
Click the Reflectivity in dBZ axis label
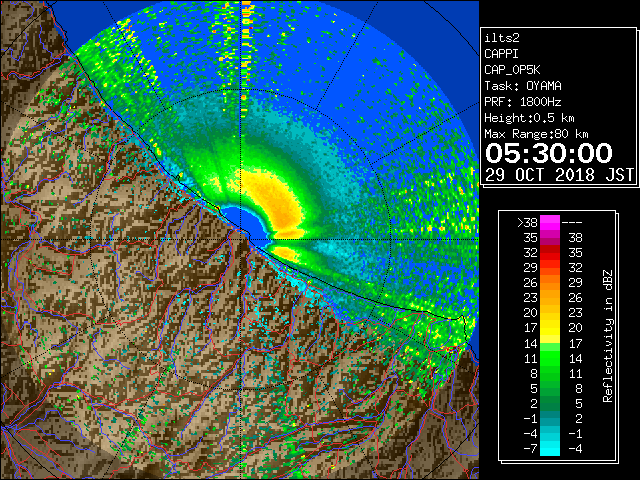[x=608, y=336]
